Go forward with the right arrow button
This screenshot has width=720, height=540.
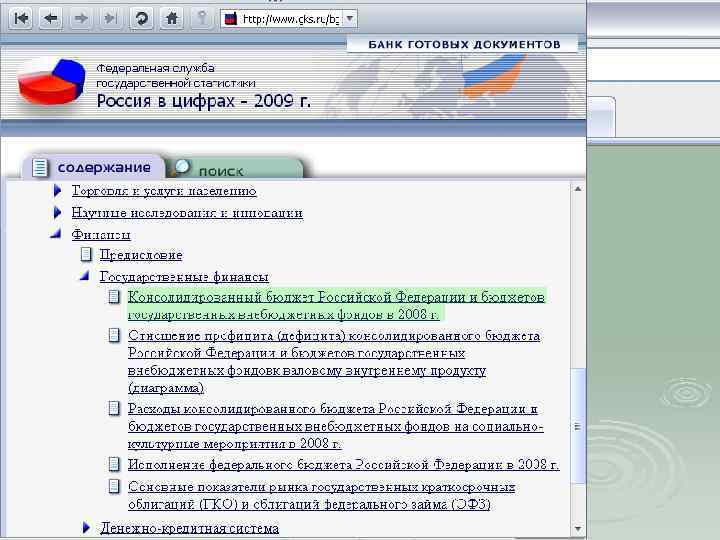(81, 18)
